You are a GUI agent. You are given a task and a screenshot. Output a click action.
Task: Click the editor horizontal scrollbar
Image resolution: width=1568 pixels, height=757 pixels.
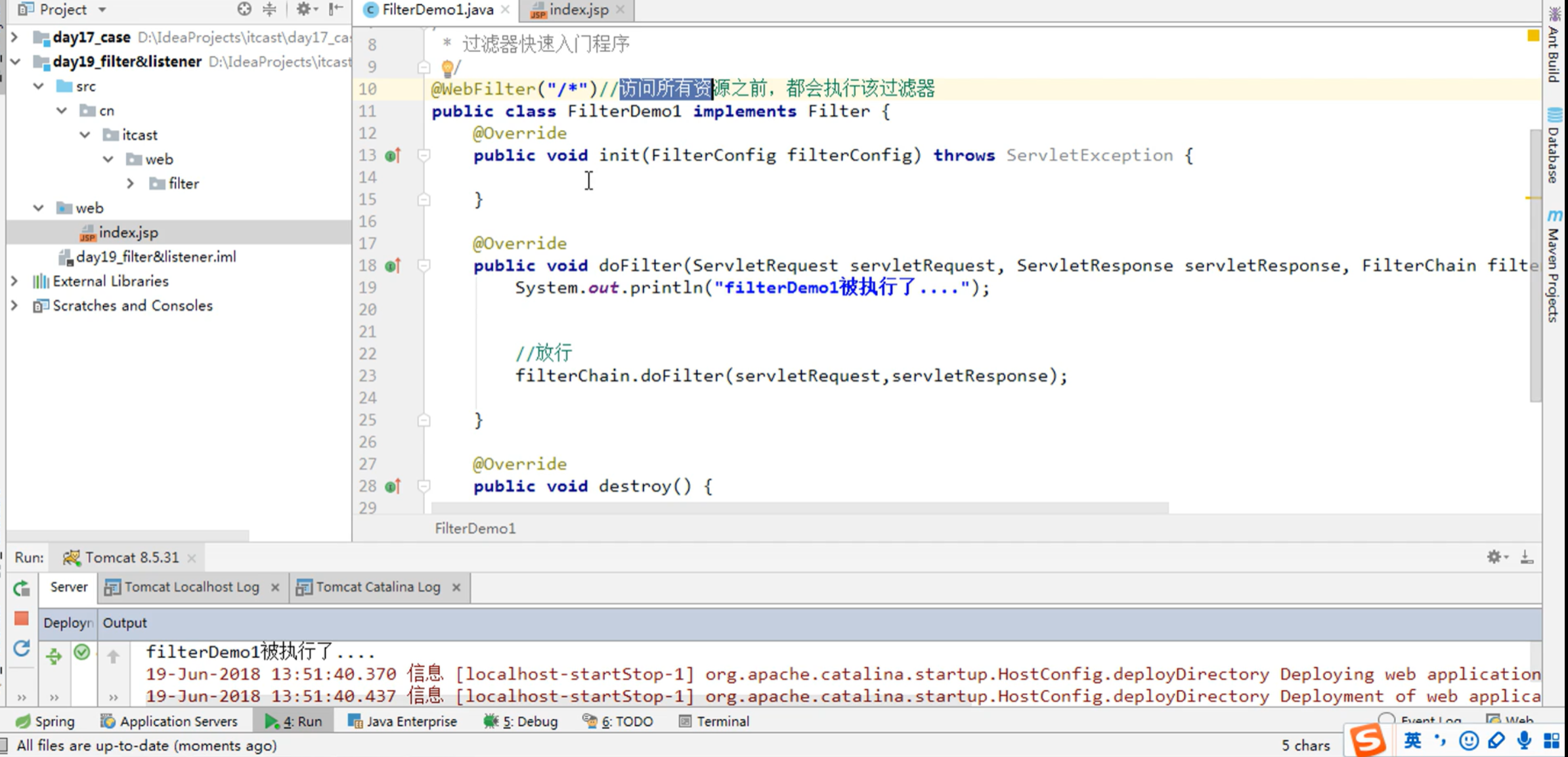pos(799,508)
